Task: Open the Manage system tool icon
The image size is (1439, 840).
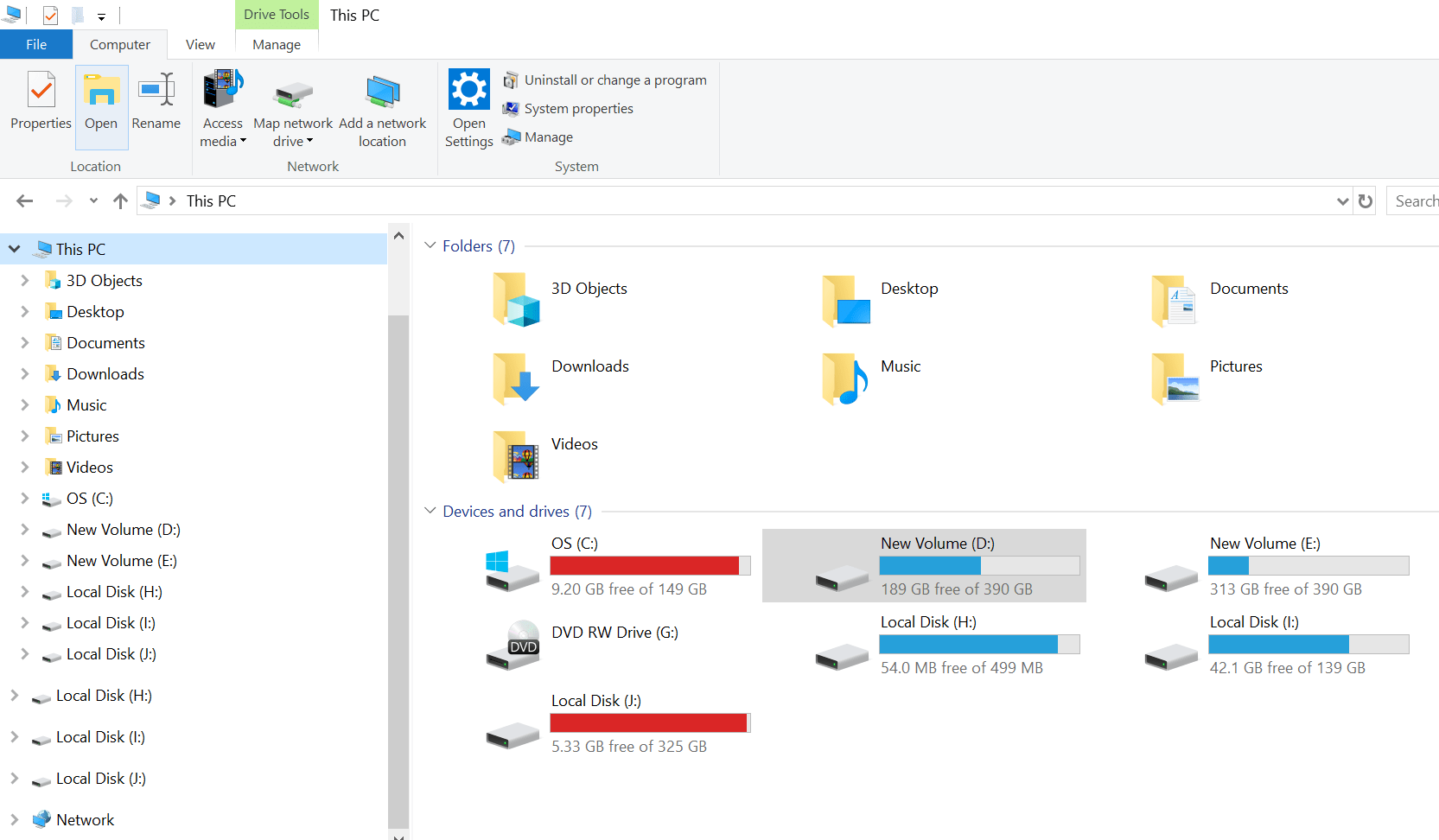Action: [511, 137]
